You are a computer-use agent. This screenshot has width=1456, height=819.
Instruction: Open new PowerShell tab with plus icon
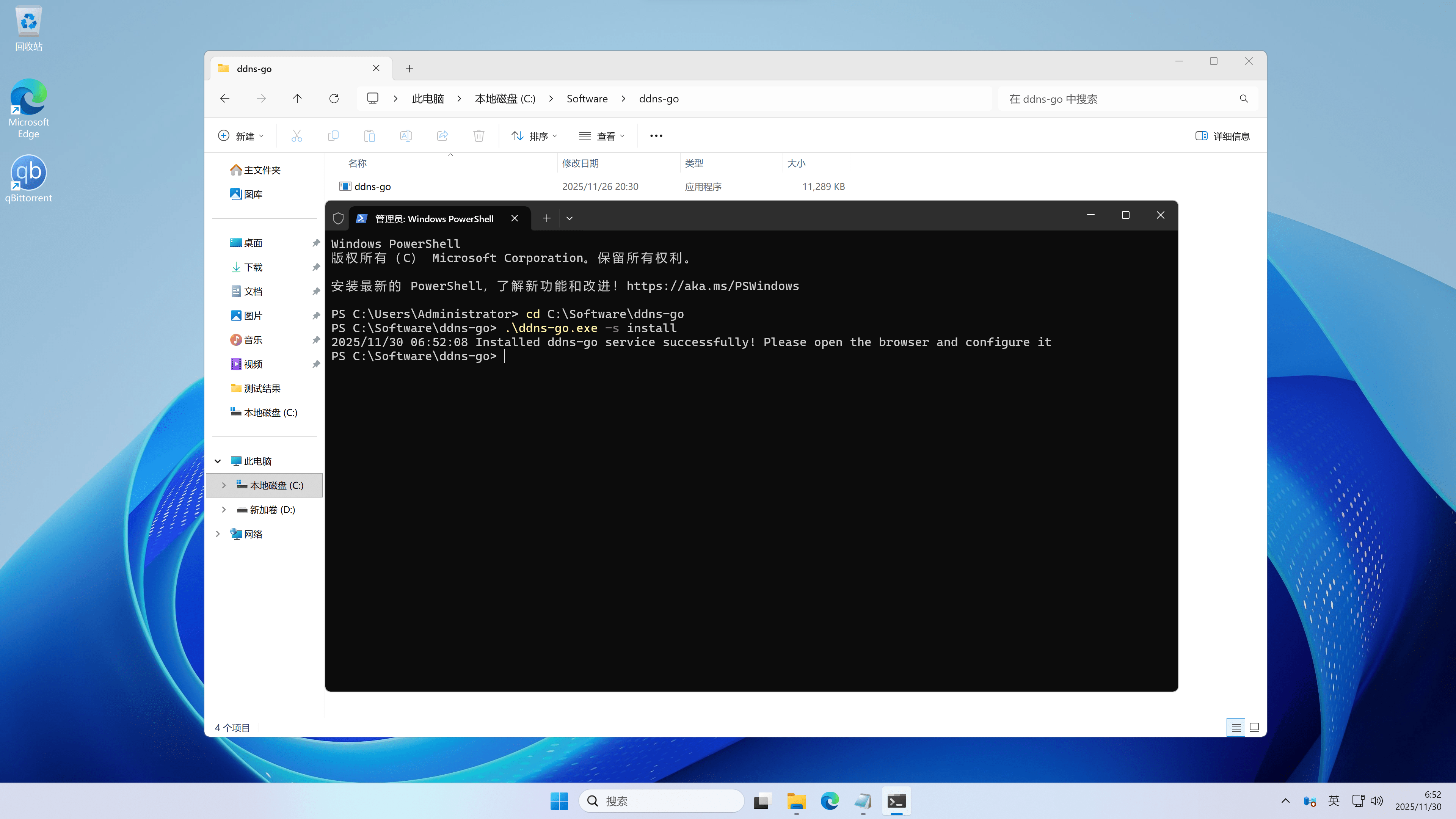(546, 218)
